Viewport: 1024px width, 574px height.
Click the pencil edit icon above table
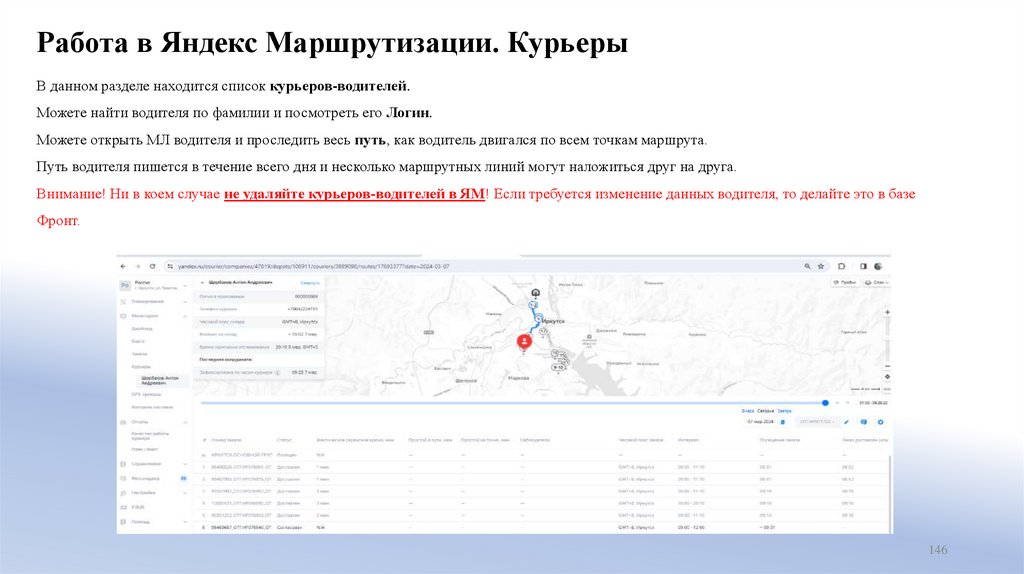(x=846, y=422)
